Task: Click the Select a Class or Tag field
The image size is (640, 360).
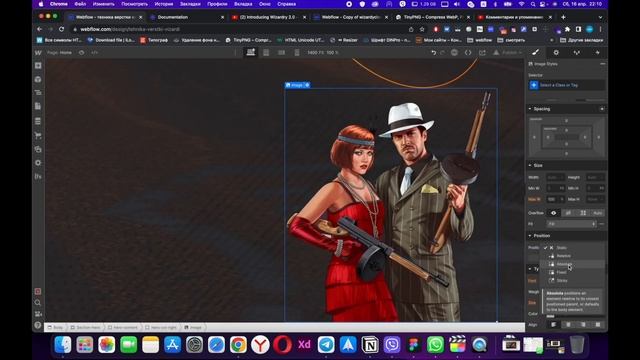Action: point(567,85)
